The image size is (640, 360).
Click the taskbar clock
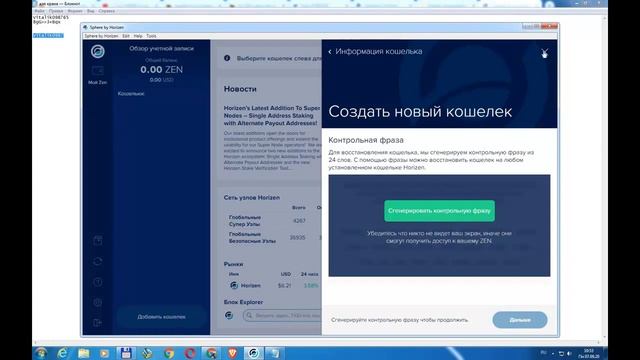coord(589,353)
